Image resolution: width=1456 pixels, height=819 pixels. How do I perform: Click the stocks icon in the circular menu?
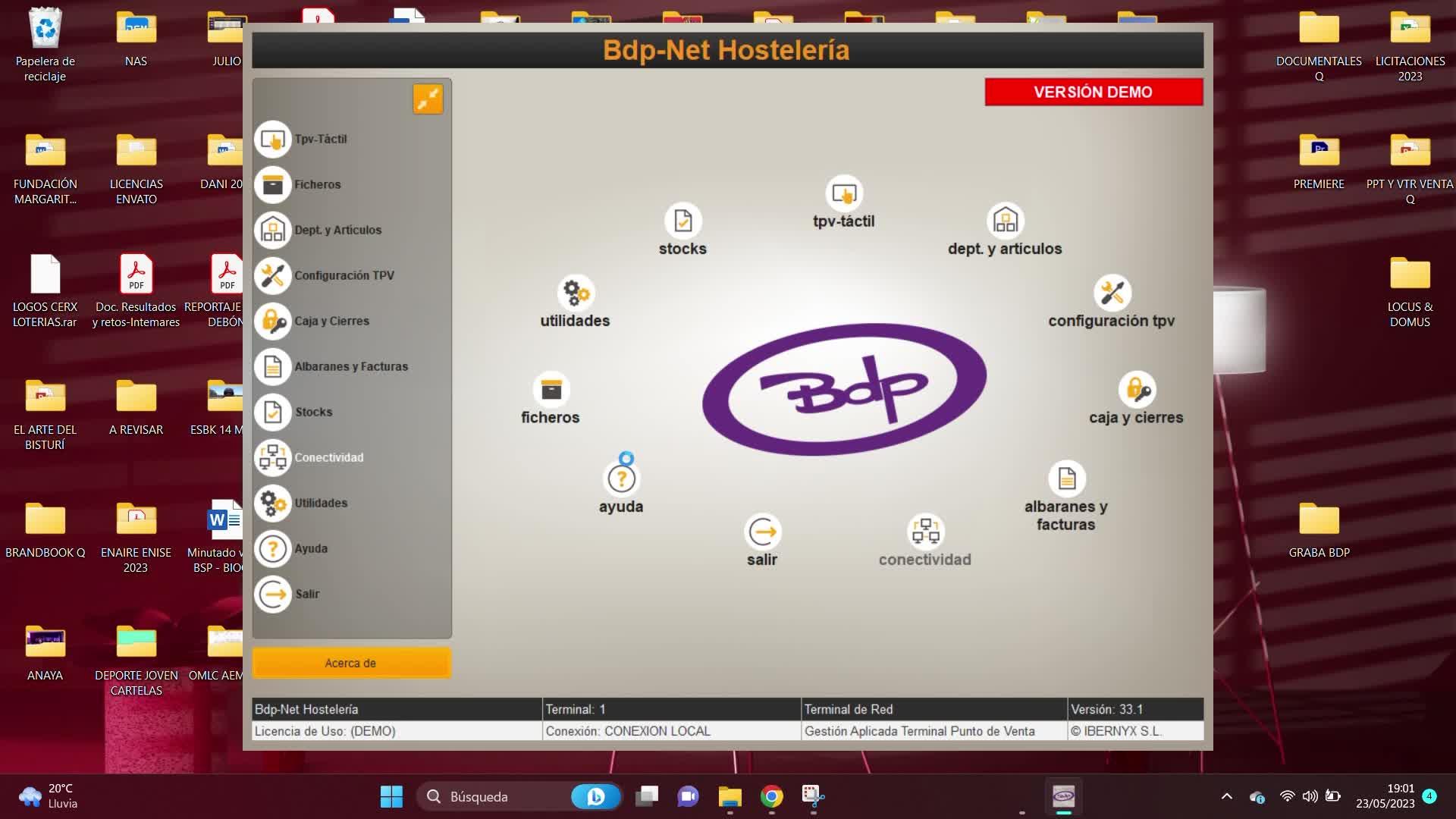(682, 221)
